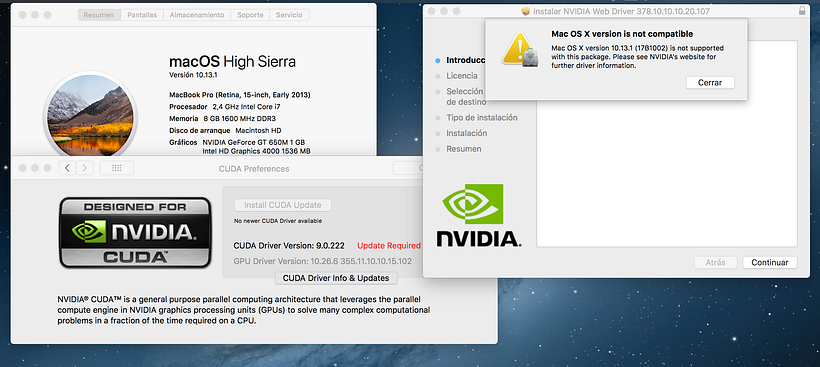Open CUDA Driver Info & Updates
The height and width of the screenshot is (367, 820).
[x=336, y=278]
